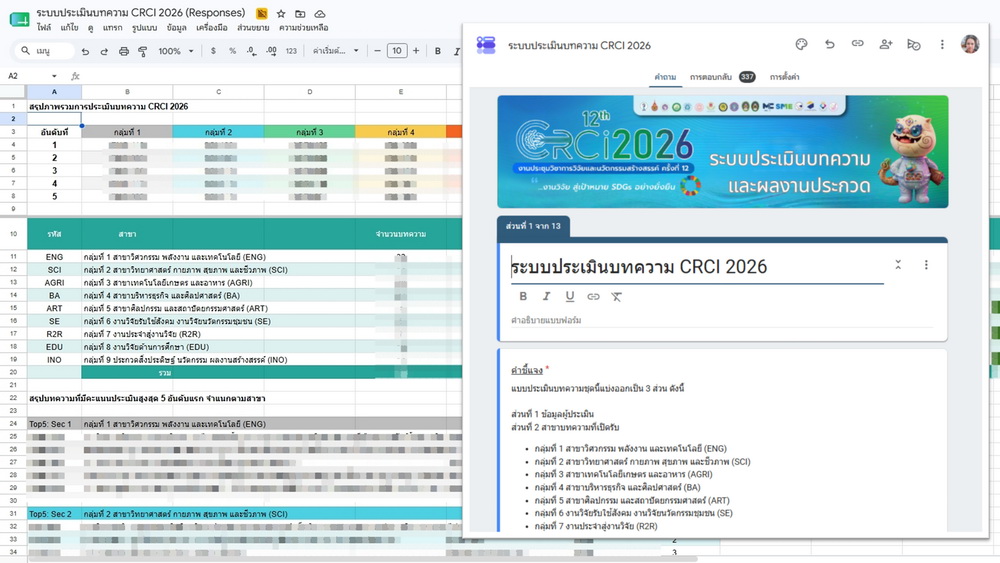Click the form description field คำอธิบายแบบฟอร์ม
This screenshot has height=563, width=1000.
click(721, 320)
